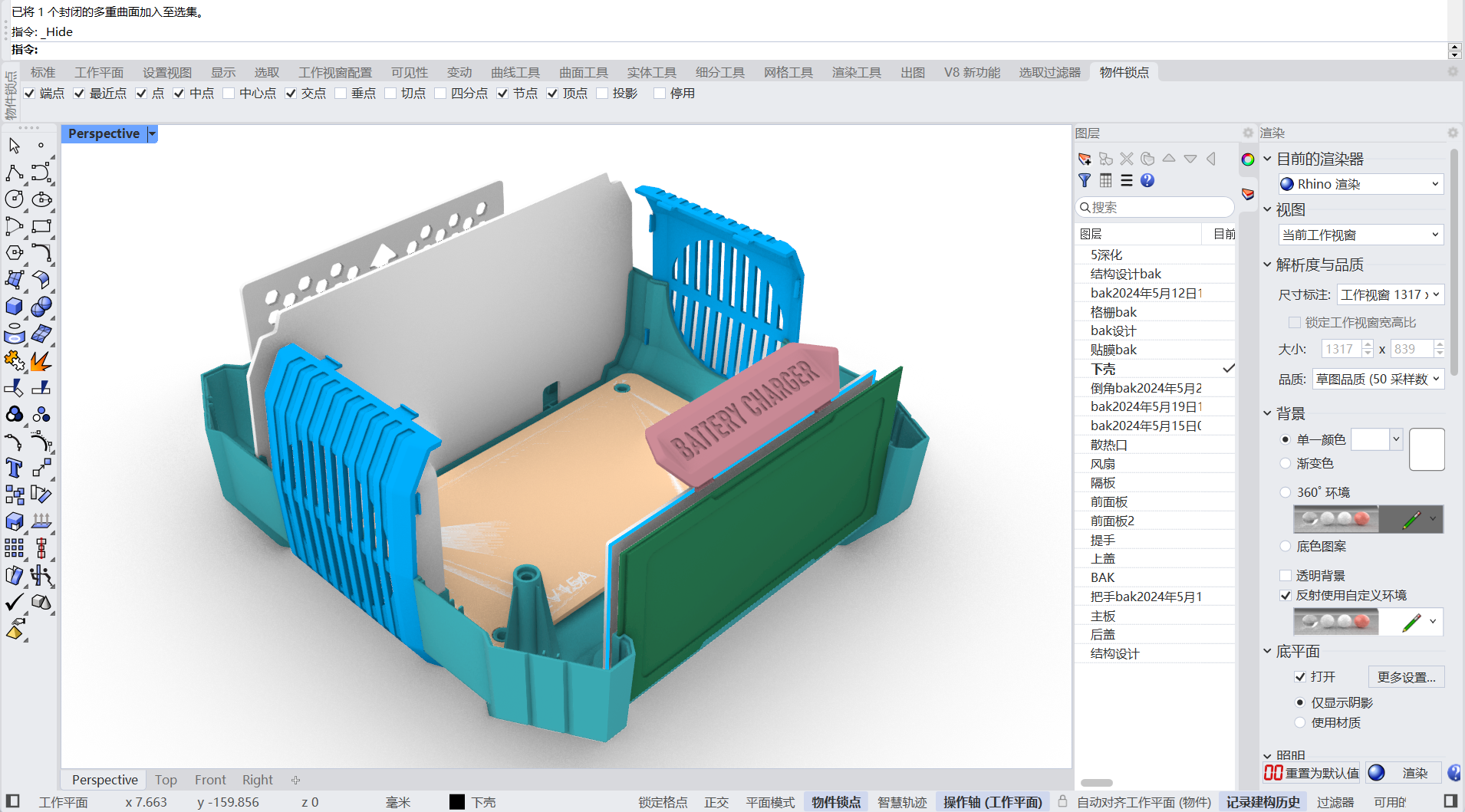Enable the 透明背景 transparent background checkbox
The width and height of the screenshot is (1465, 812).
point(1286,575)
